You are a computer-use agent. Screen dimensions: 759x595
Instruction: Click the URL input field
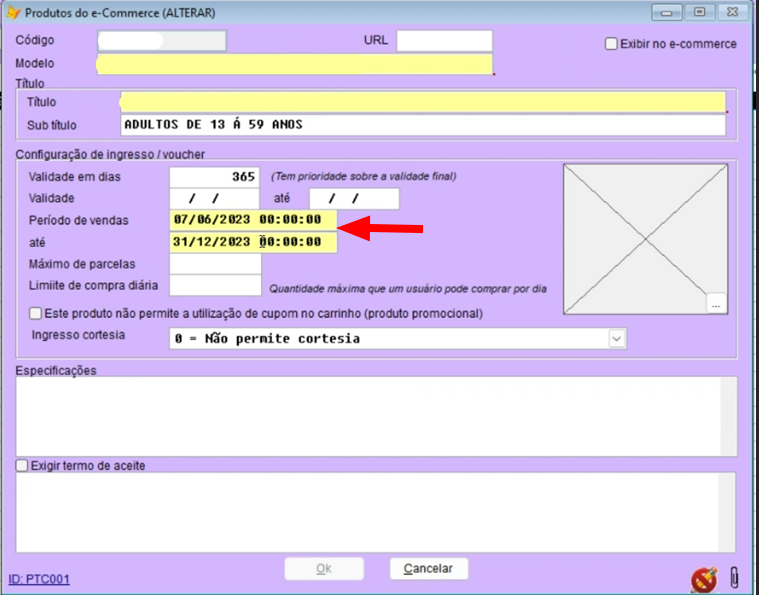(x=444, y=41)
